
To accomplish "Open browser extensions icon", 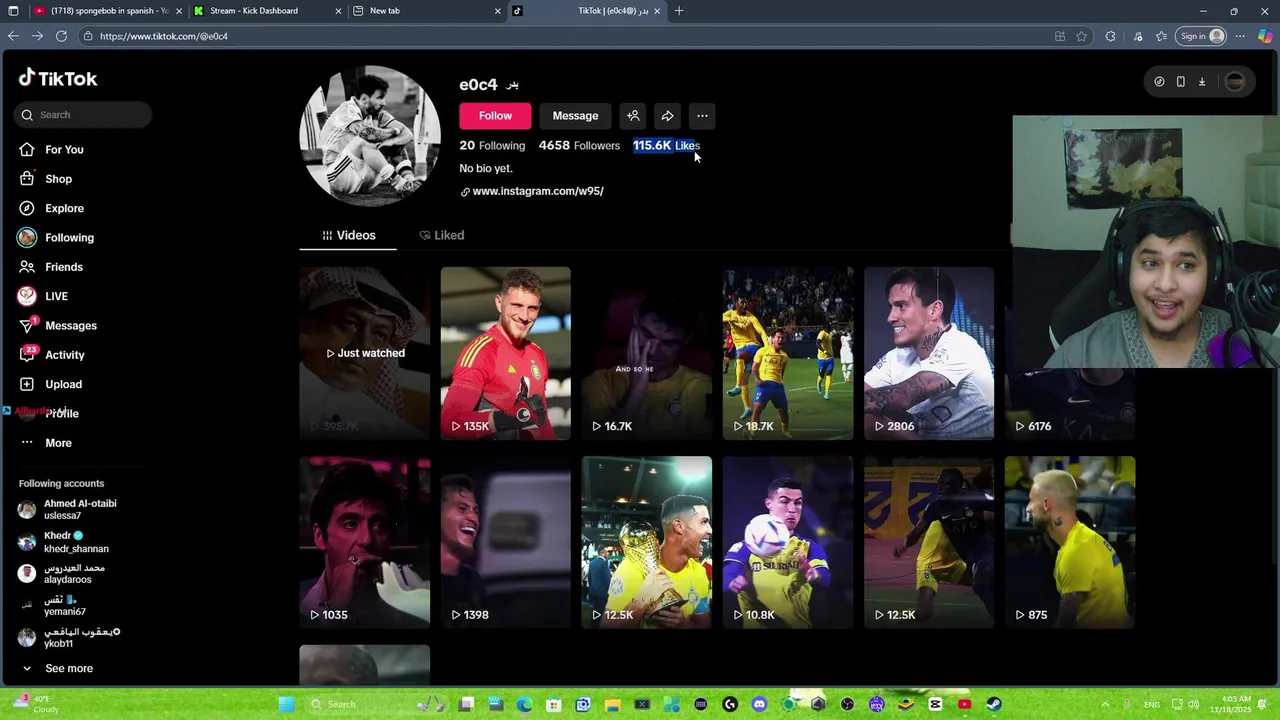I will 1110,36.
